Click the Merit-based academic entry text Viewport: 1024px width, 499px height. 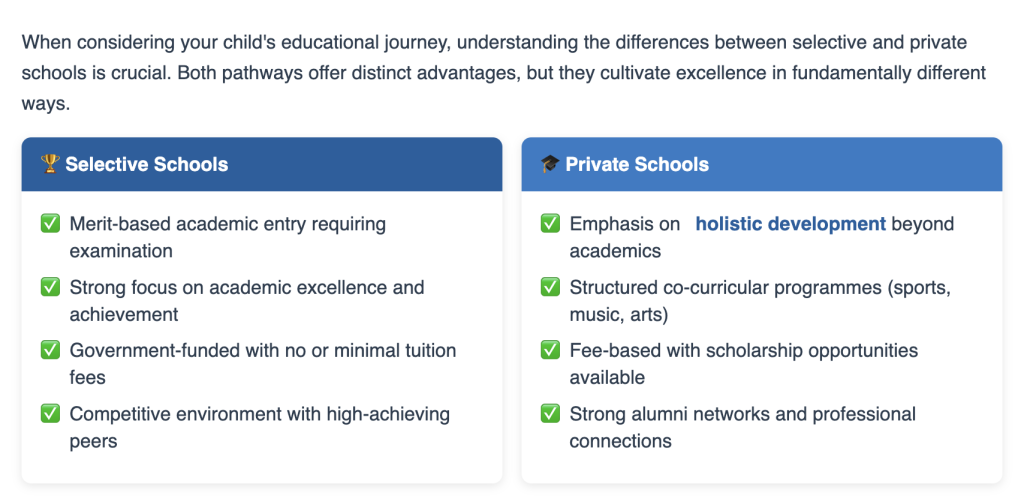tap(228, 238)
